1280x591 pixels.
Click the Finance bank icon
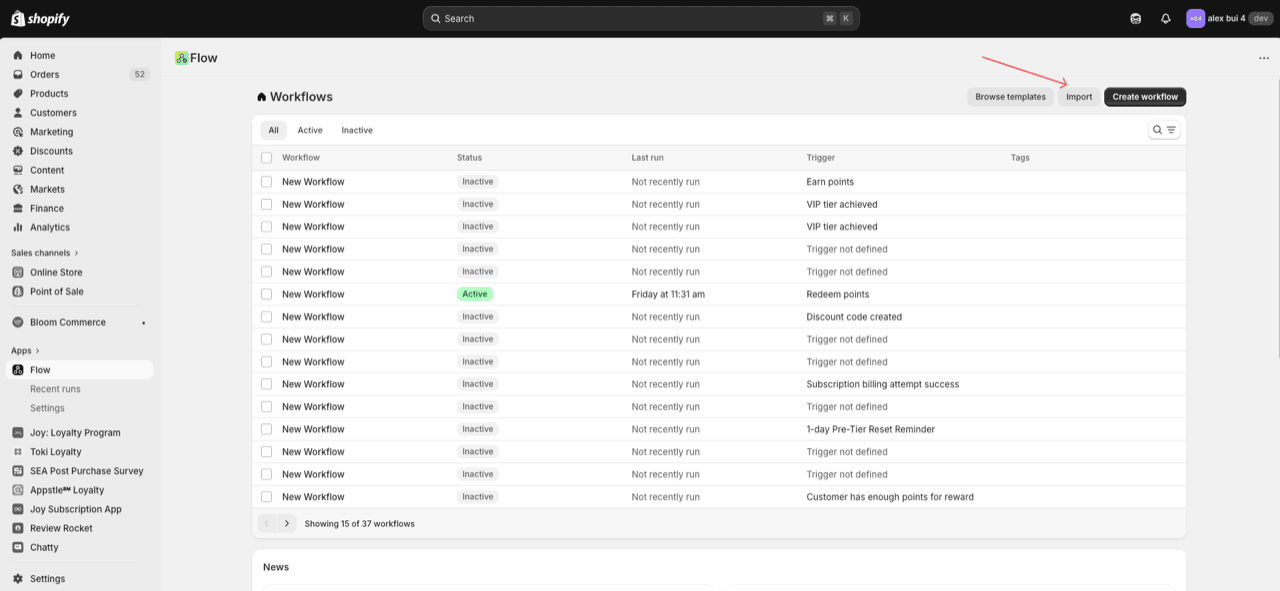click(x=18, y=208)
